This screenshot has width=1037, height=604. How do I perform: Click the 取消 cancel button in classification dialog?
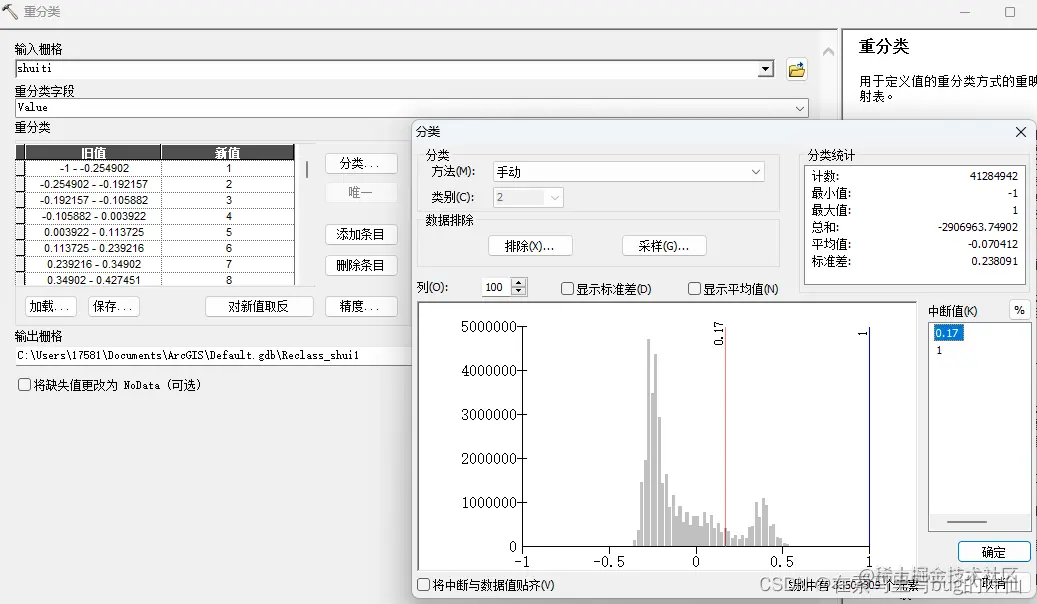pos(994,583)
